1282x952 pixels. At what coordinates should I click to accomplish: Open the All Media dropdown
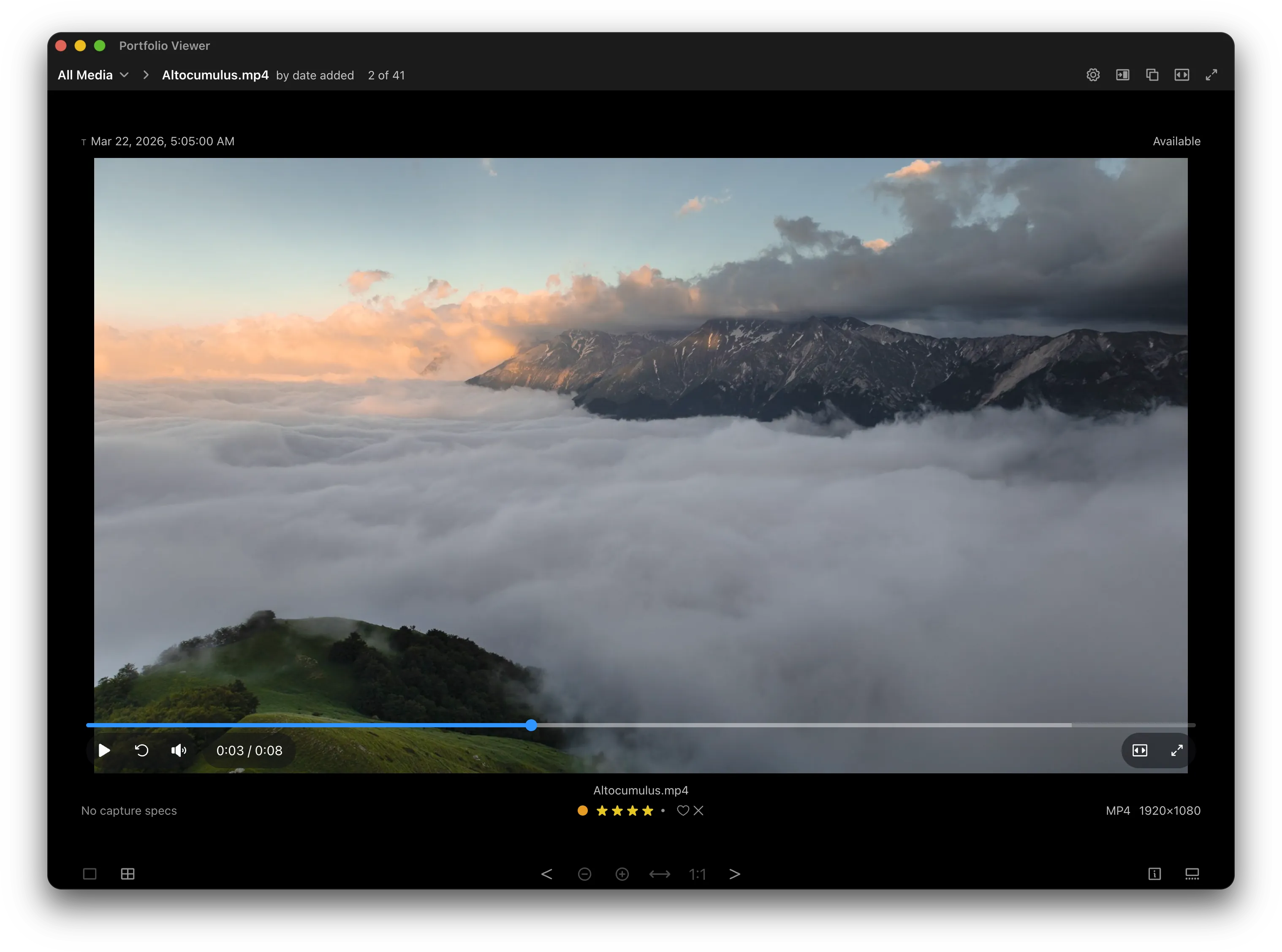93,75
